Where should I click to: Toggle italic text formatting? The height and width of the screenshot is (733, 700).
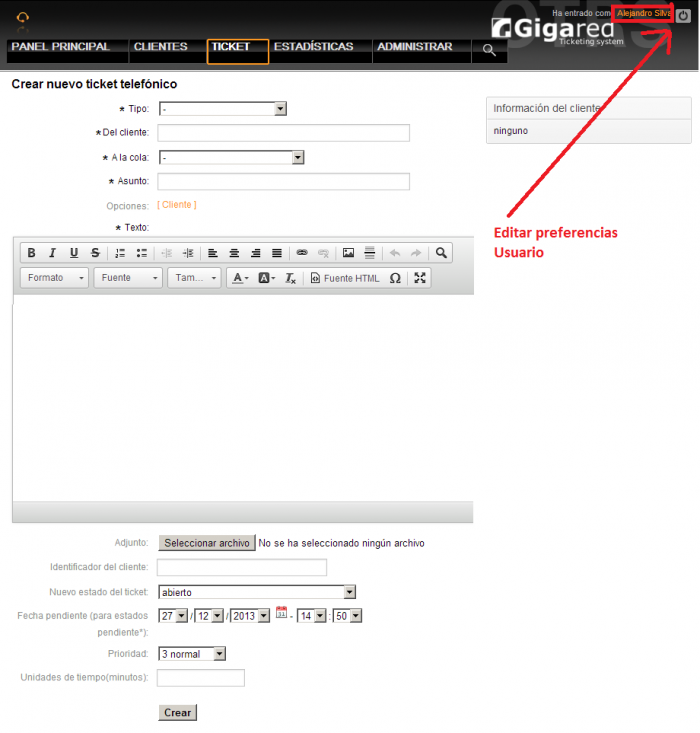(53, 253)
